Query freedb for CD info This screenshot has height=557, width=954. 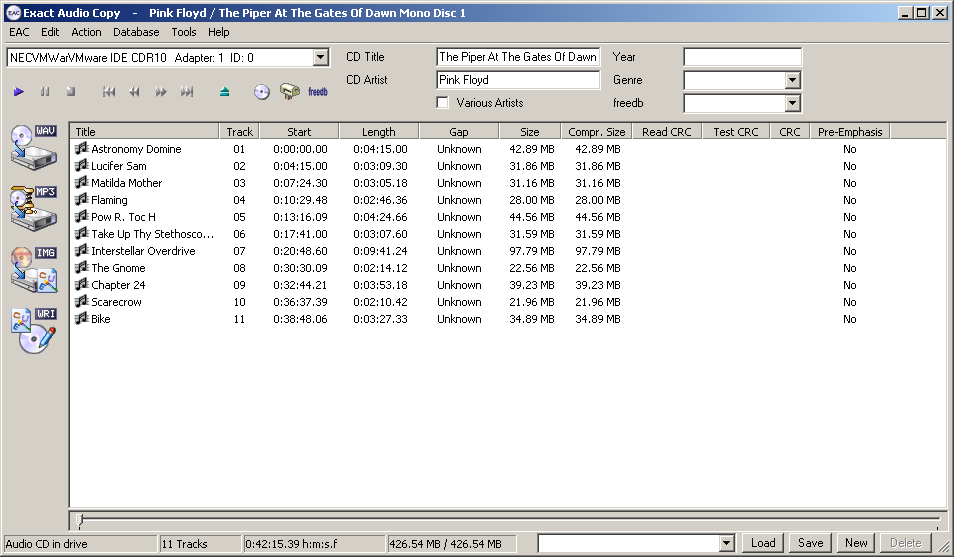click(318, 92)
